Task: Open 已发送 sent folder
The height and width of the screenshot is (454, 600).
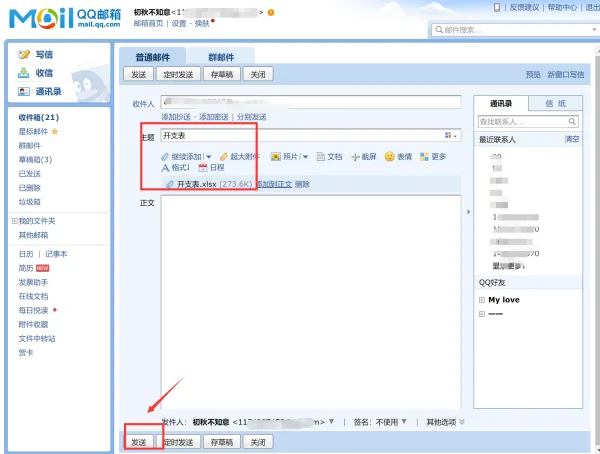Action: (29, 174)
